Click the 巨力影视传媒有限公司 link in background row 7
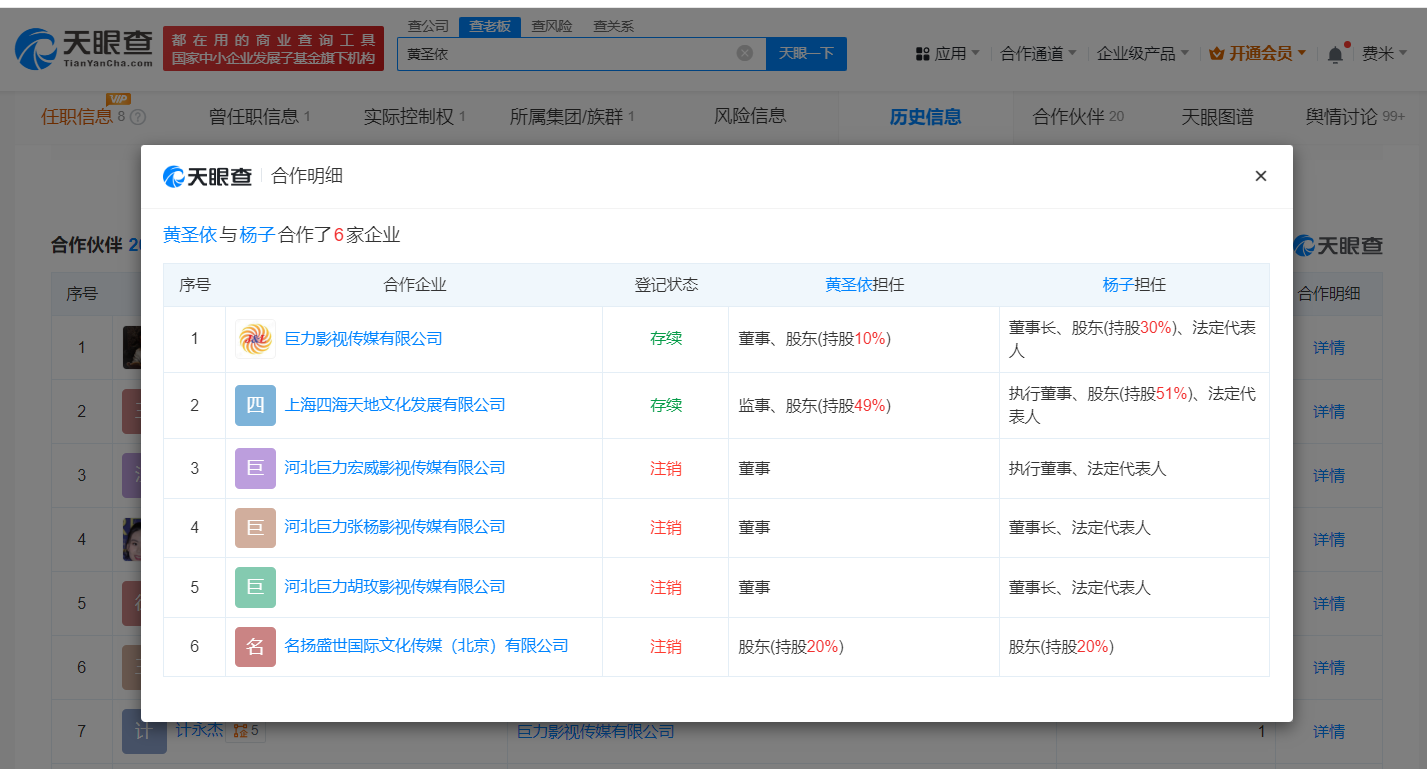The height and width of the screenshot is (769, 1427). (595, 732)
